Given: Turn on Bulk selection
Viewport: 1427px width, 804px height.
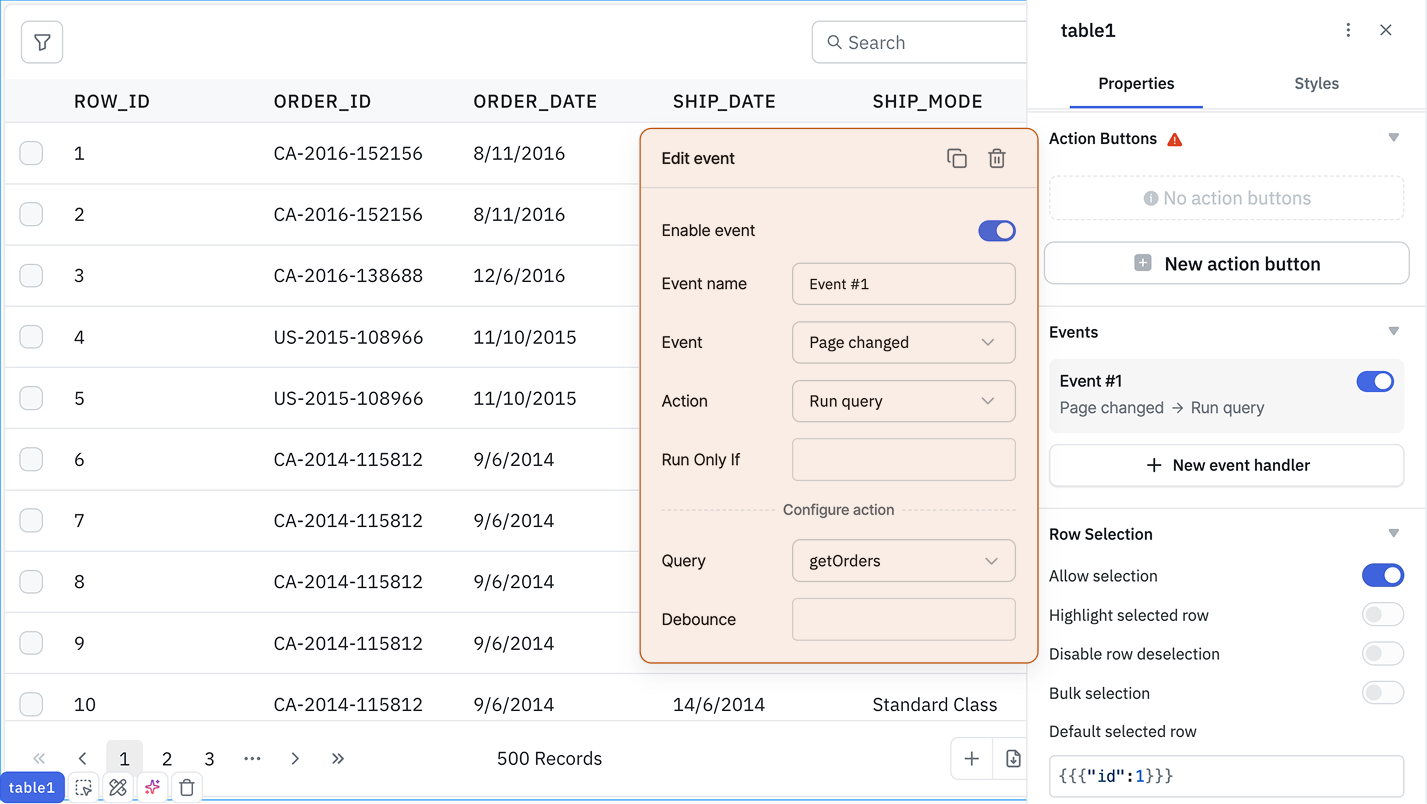Looking at the screenshot, I should pyautogui.click(x=1383, y=693).
